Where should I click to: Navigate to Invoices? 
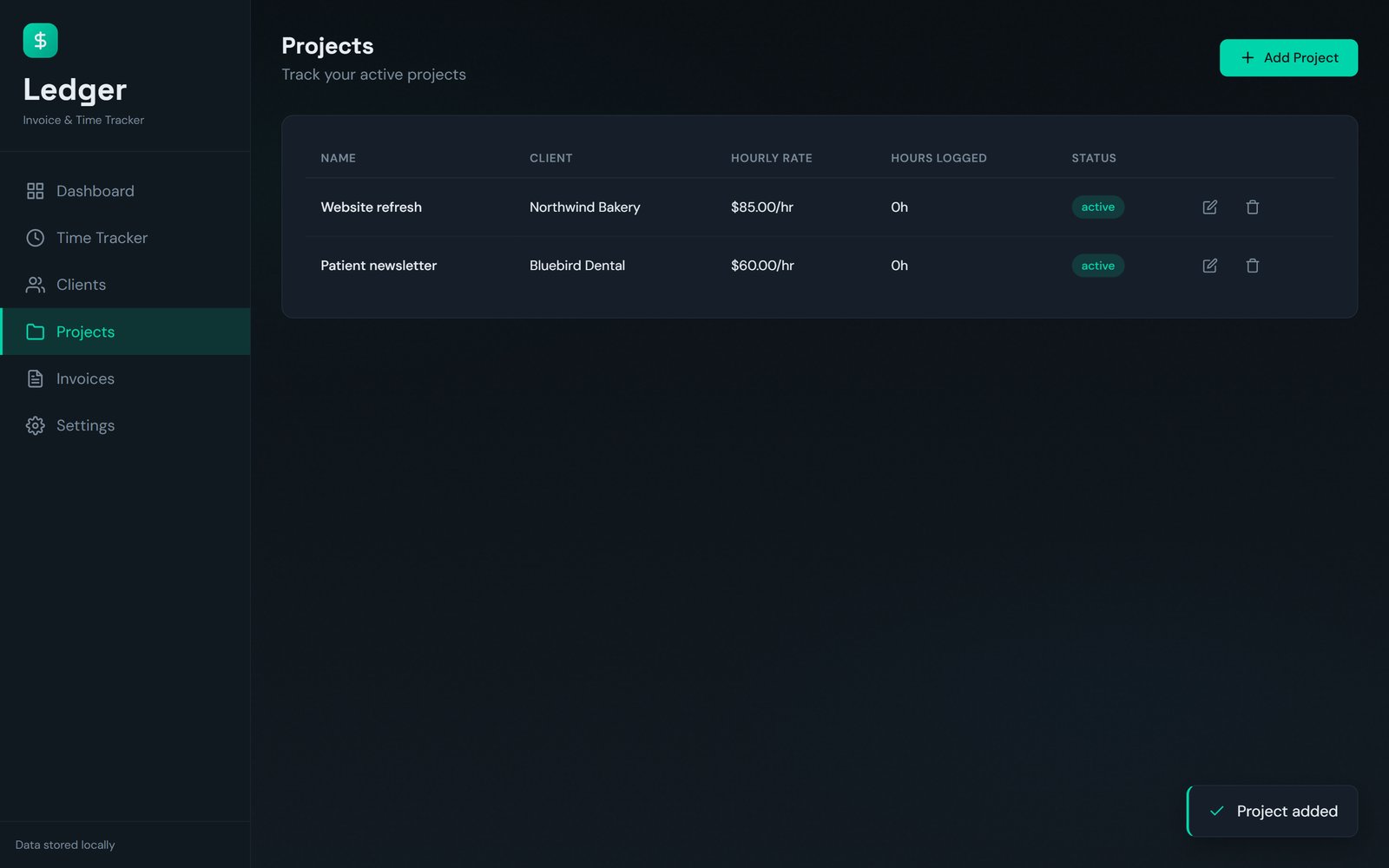click(125, 378)
